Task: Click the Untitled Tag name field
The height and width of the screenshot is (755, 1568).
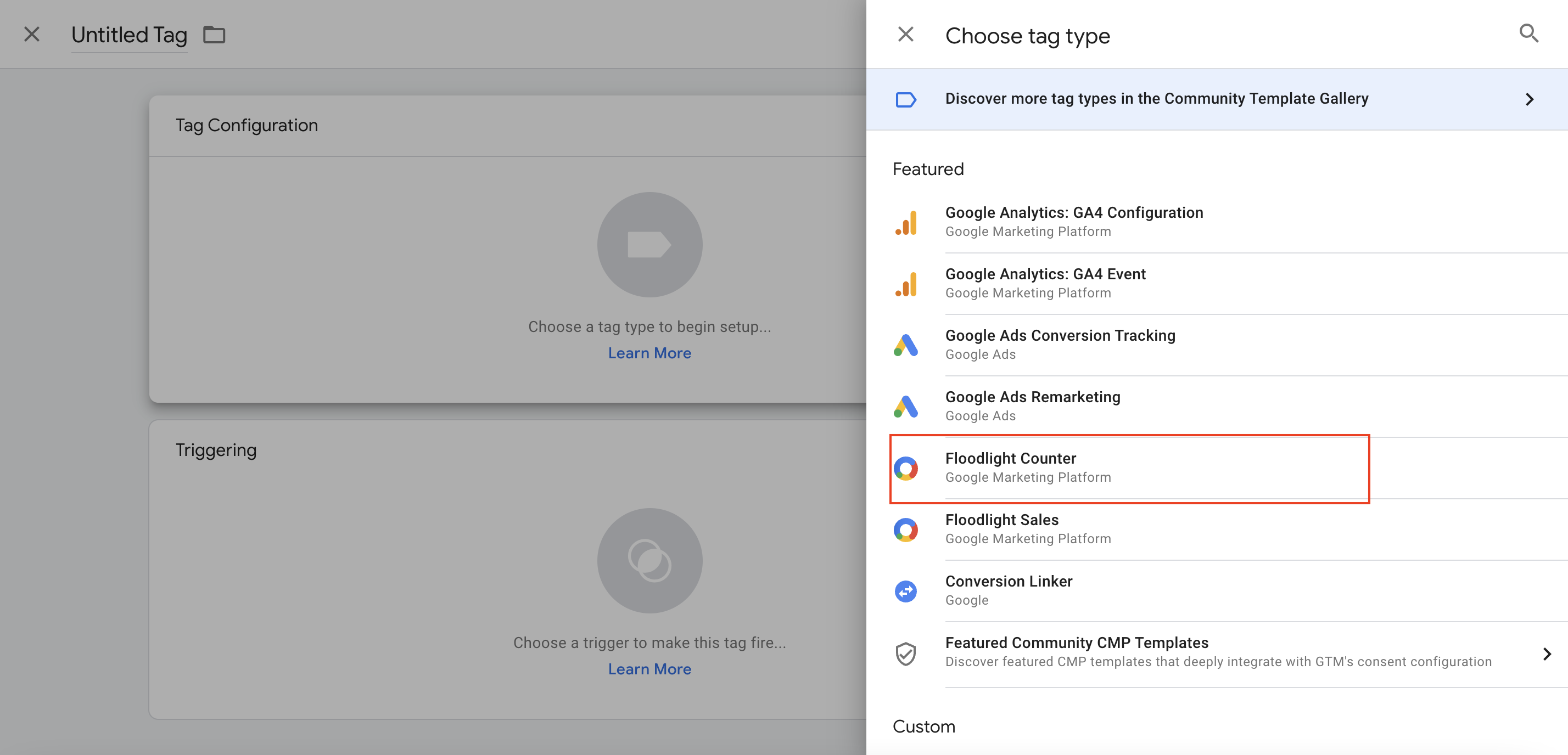Action: (129, 35)
